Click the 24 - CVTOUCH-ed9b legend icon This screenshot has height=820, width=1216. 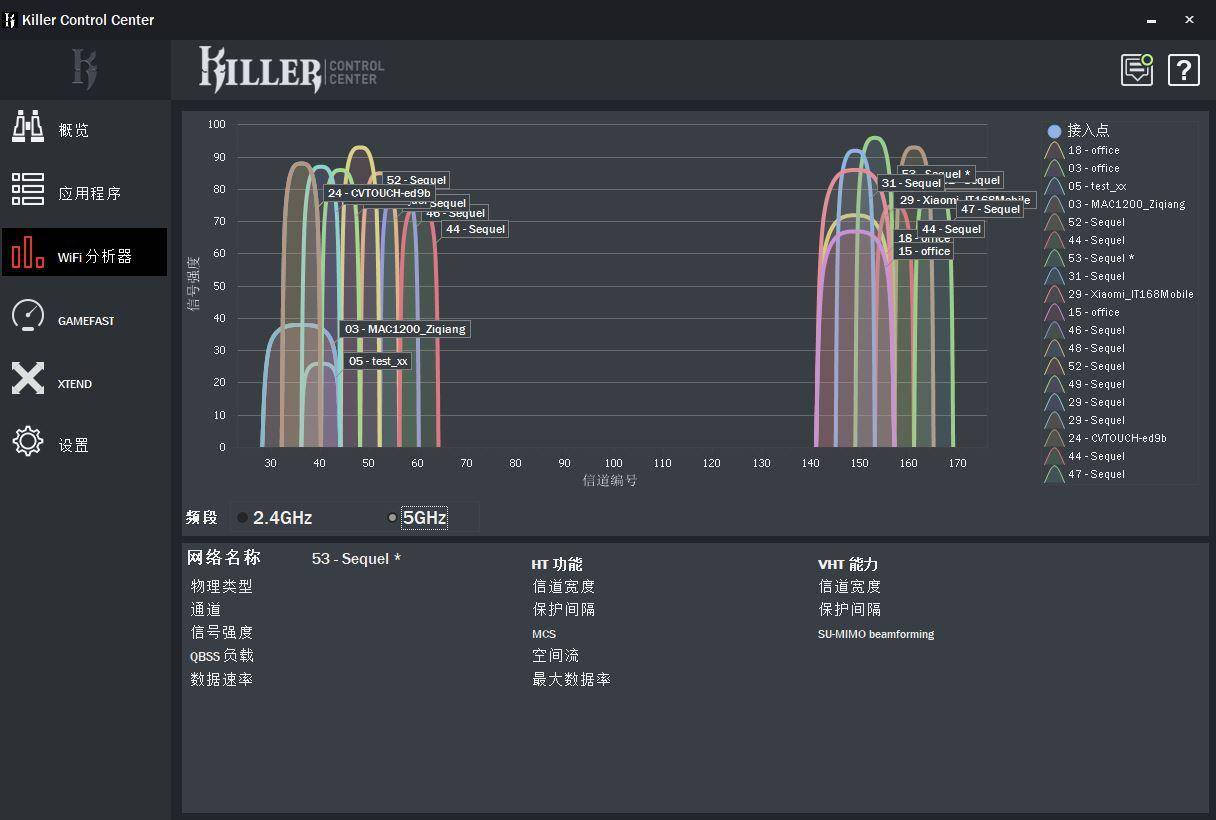(x=1054, y=438)
